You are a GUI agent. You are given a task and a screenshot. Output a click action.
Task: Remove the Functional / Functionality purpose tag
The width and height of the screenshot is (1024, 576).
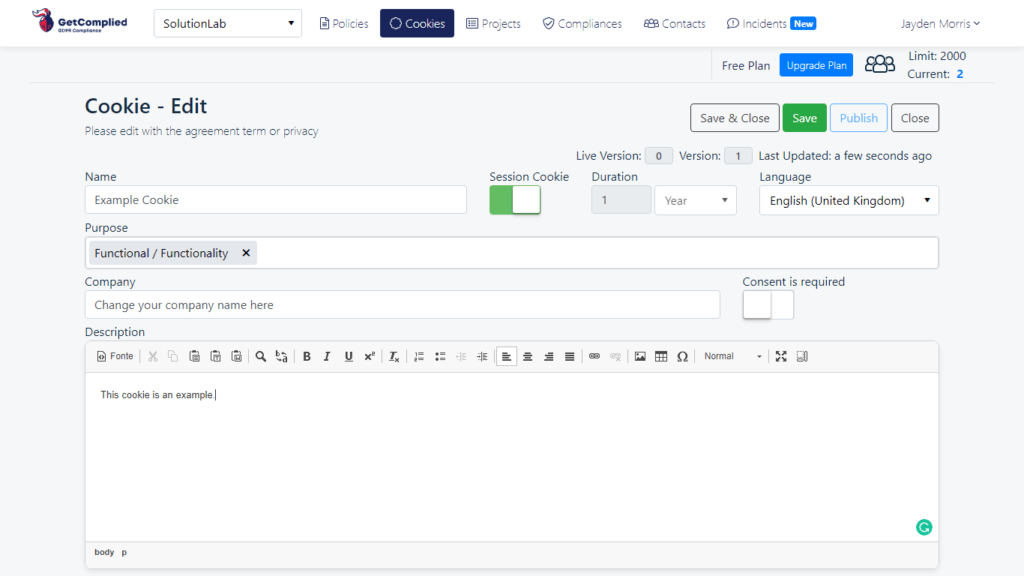(246, 253)
